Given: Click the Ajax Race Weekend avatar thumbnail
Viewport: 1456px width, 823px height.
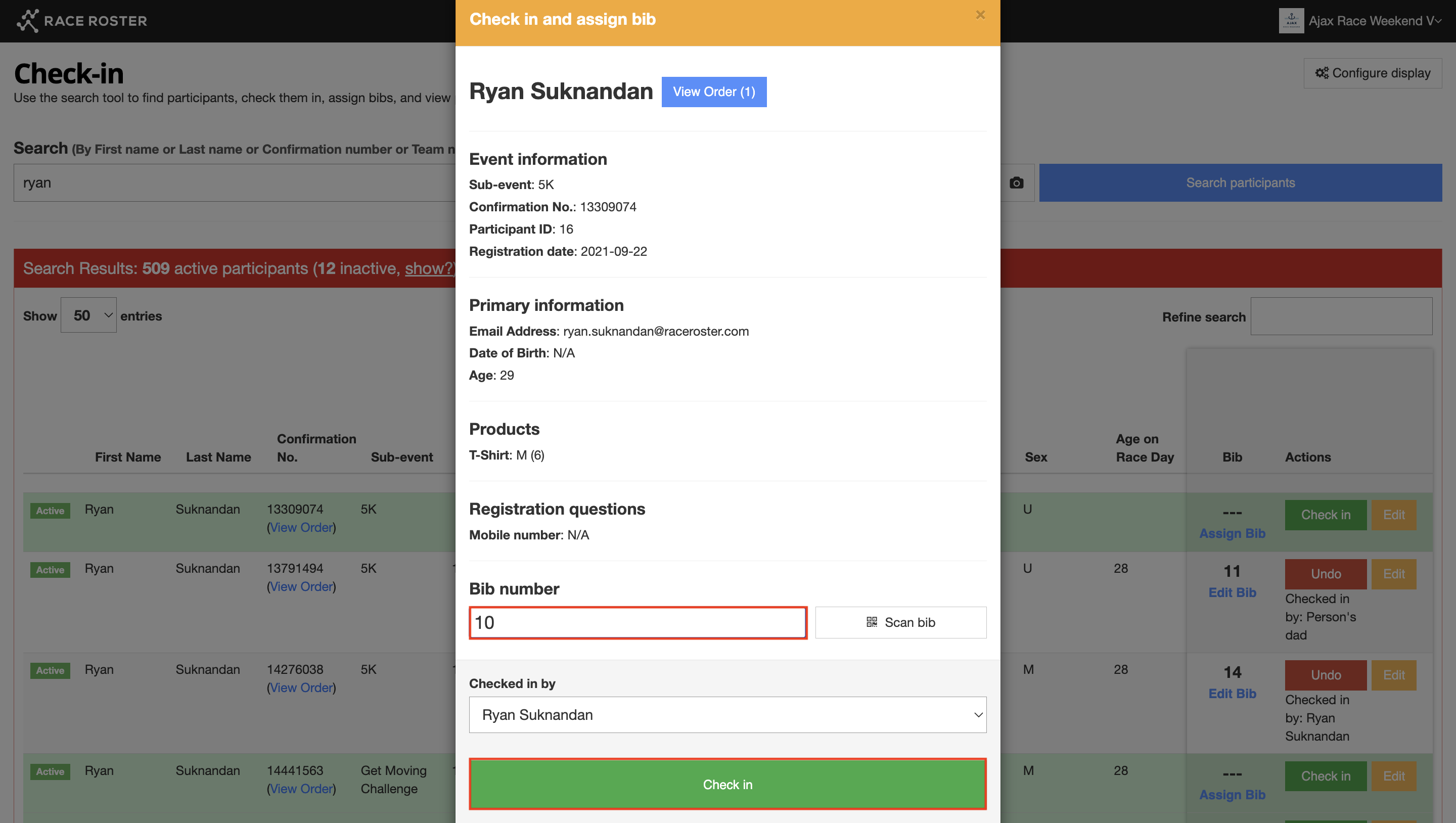Looking at the screenshot, I should click(1291, 21).
